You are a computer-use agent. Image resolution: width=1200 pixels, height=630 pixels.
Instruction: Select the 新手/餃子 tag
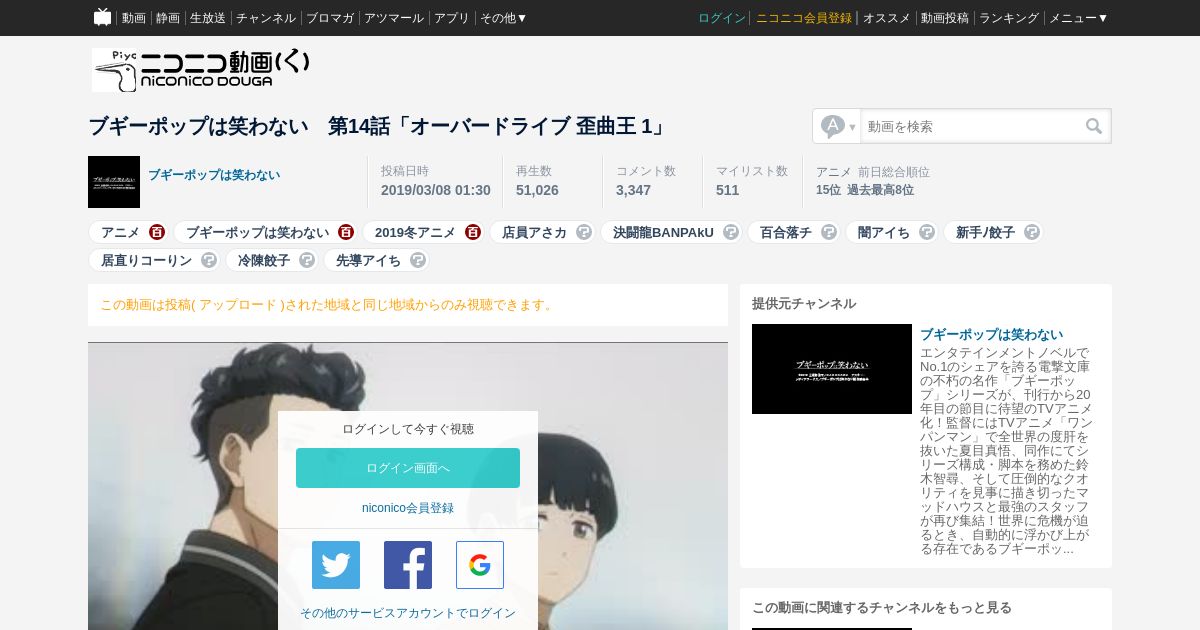click(x=985, y=232)
